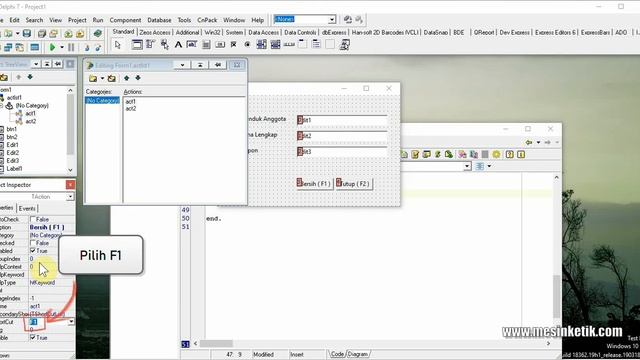Open the code editor class combo dropdown
This screenshot has height=360, width=640.
467,166
